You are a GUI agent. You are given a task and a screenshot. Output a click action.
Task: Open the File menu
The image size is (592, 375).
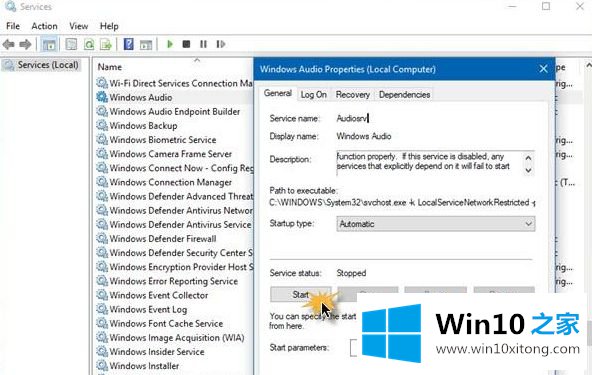tap(13, 26)
